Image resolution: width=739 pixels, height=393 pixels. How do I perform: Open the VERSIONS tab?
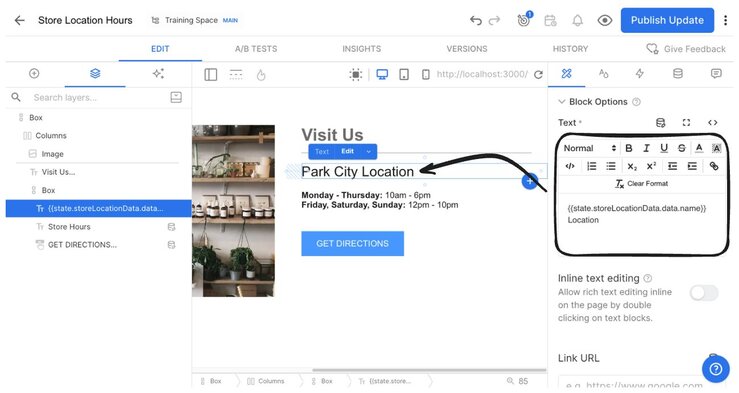point(467,49)
